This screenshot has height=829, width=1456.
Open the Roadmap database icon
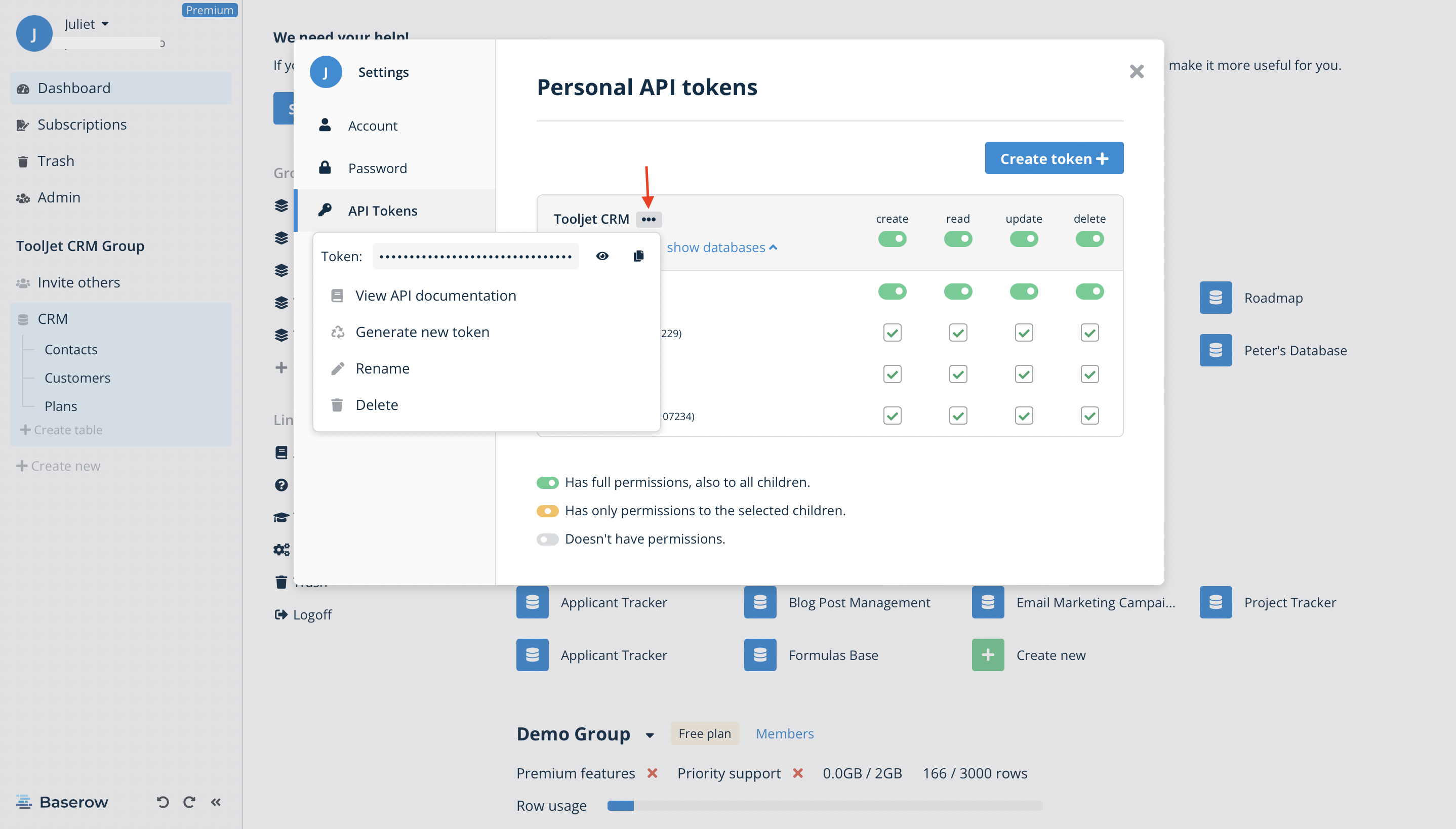(x=1215, y=297)
